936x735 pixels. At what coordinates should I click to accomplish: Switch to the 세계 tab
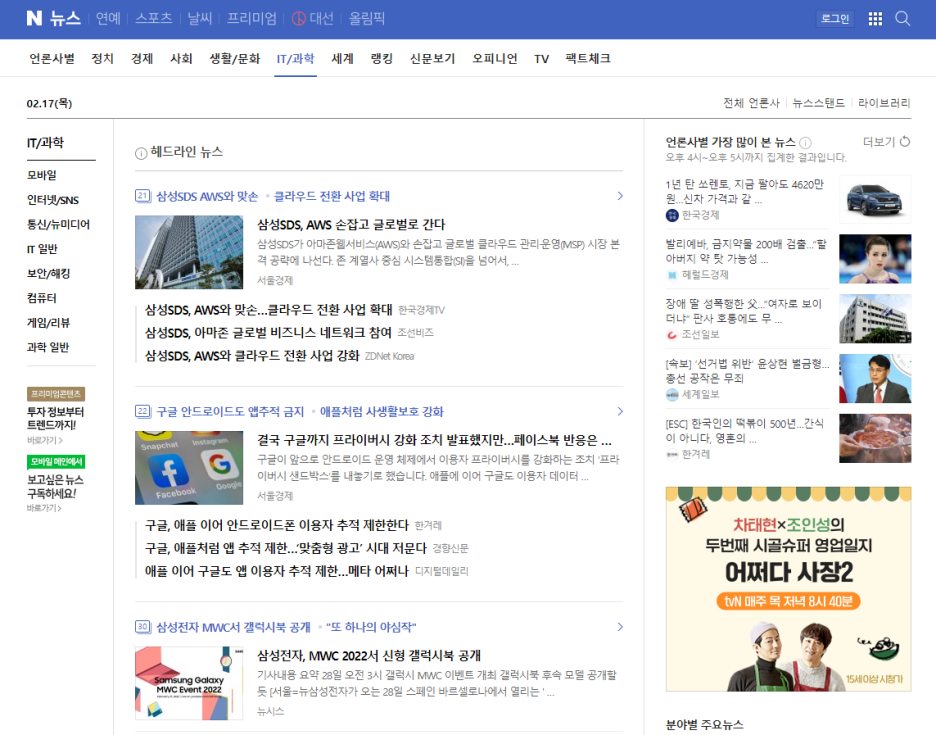click(x=342, y=59)
